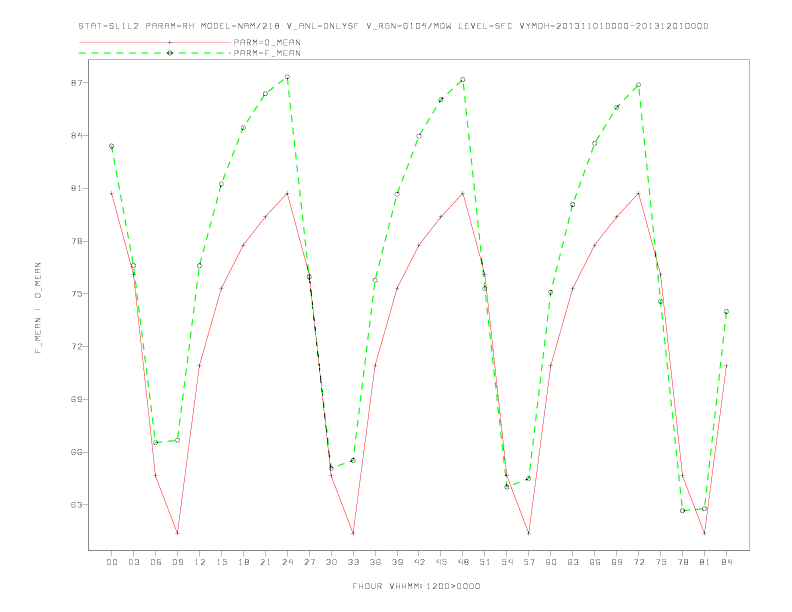Click the x-axis forecast hour label 39
The image size is (792, 612).
[397, 562]
